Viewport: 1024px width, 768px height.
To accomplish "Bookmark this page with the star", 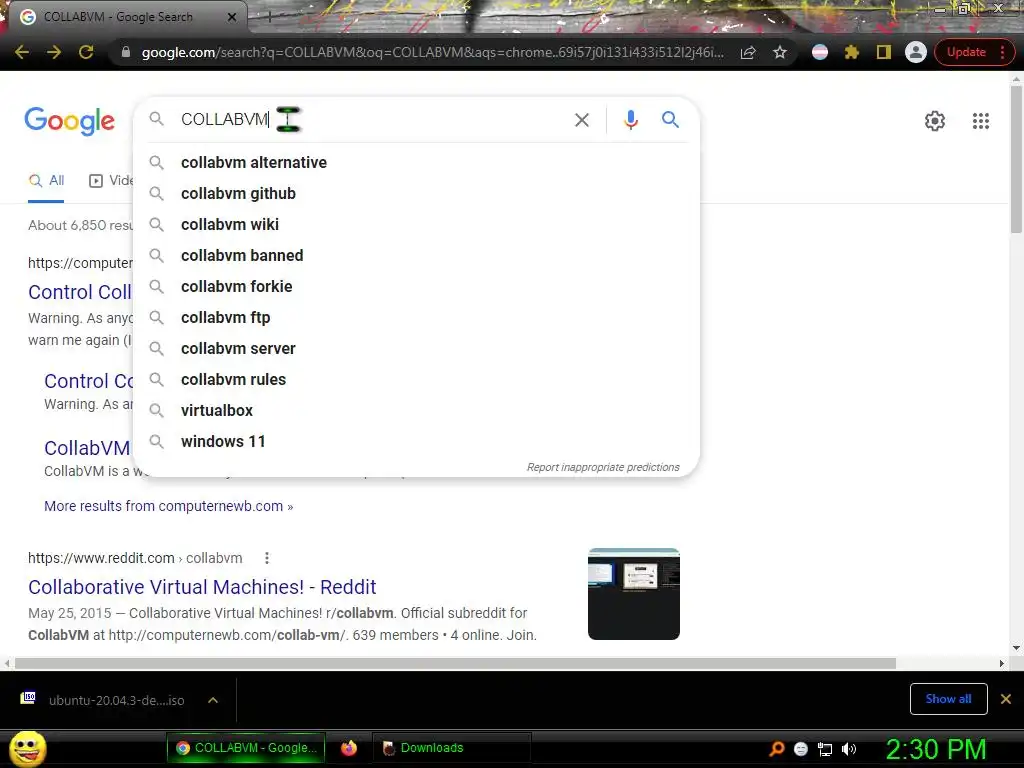I will coord(780,52).
